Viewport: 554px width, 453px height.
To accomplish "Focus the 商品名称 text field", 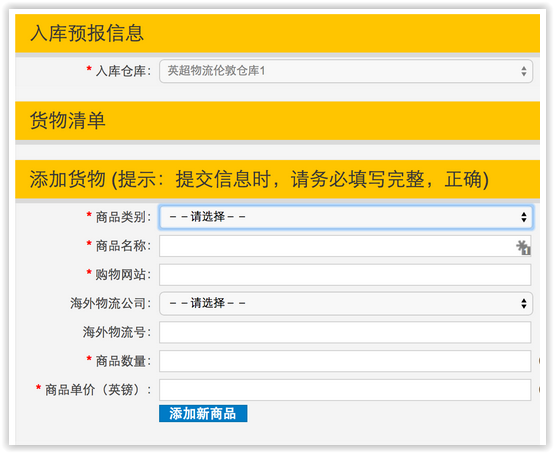I will 345,246.
